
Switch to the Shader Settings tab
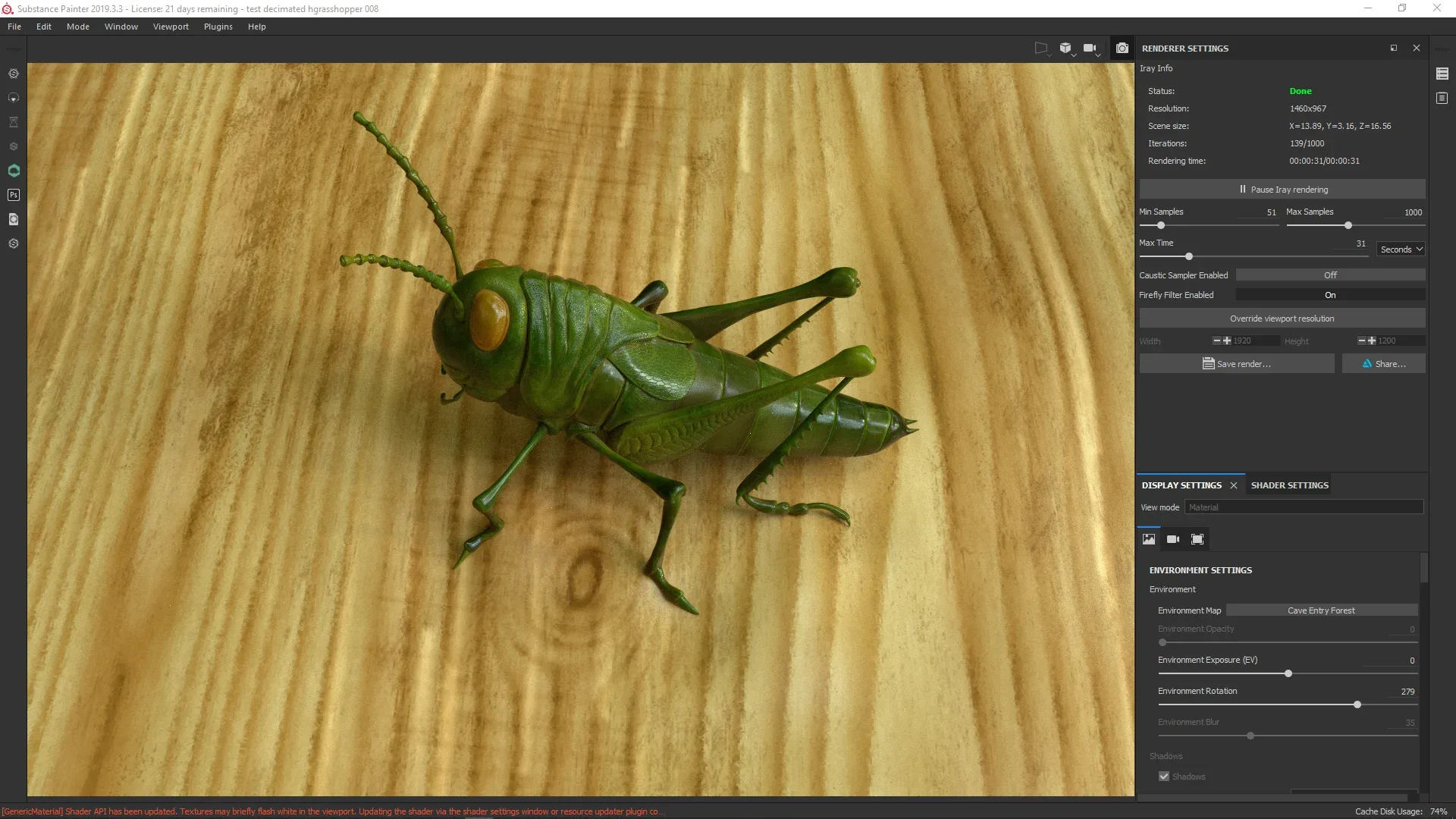pos(1288,485)
